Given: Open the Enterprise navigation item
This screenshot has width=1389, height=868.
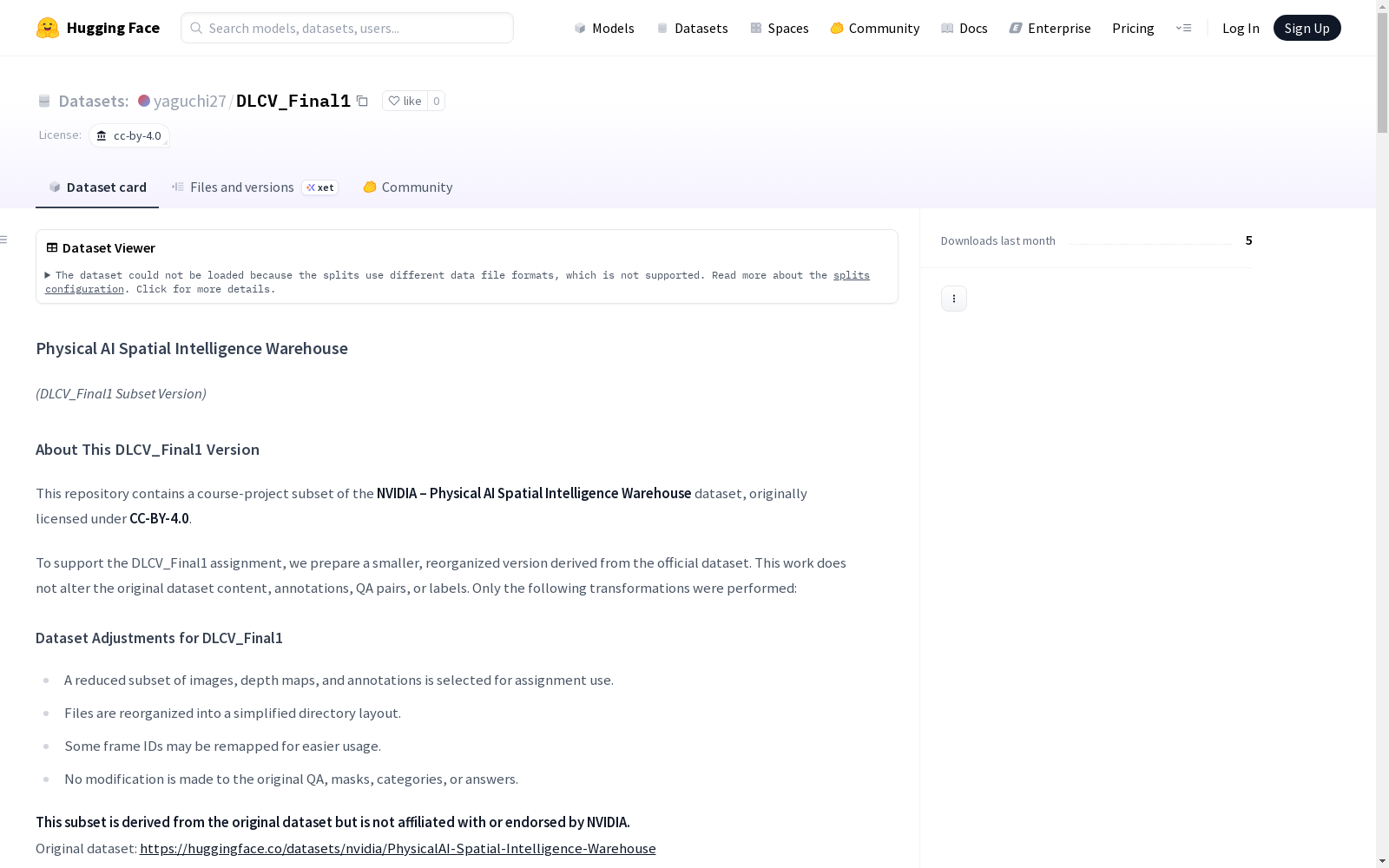Looking at the screenshot, I should pos(1050,28).
